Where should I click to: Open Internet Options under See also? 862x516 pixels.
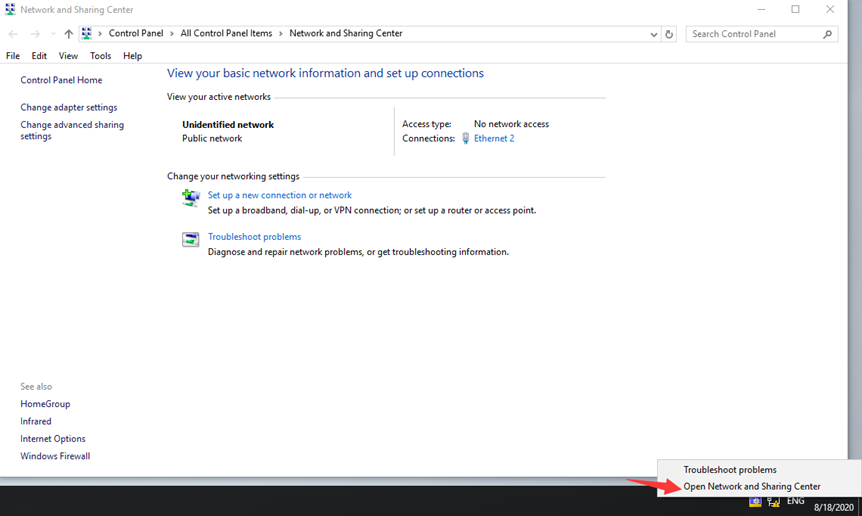click(x=53, y=439)
